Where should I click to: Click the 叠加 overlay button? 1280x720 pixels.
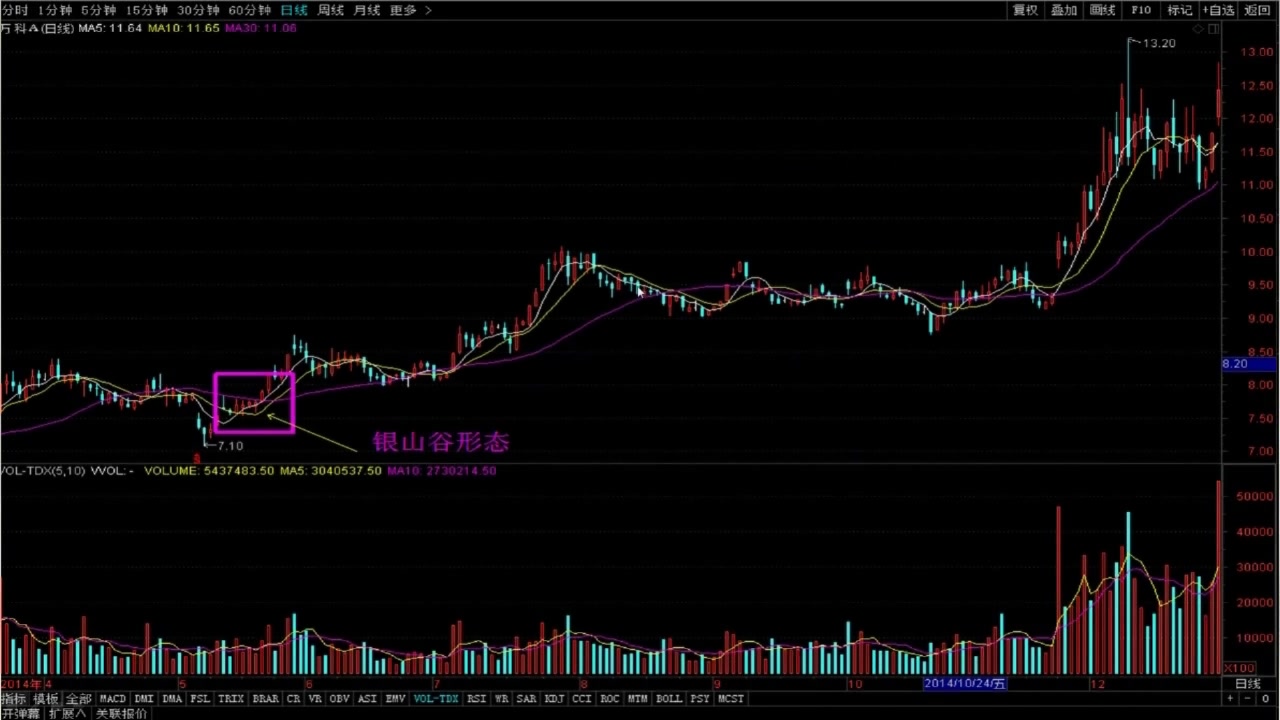1064,10
